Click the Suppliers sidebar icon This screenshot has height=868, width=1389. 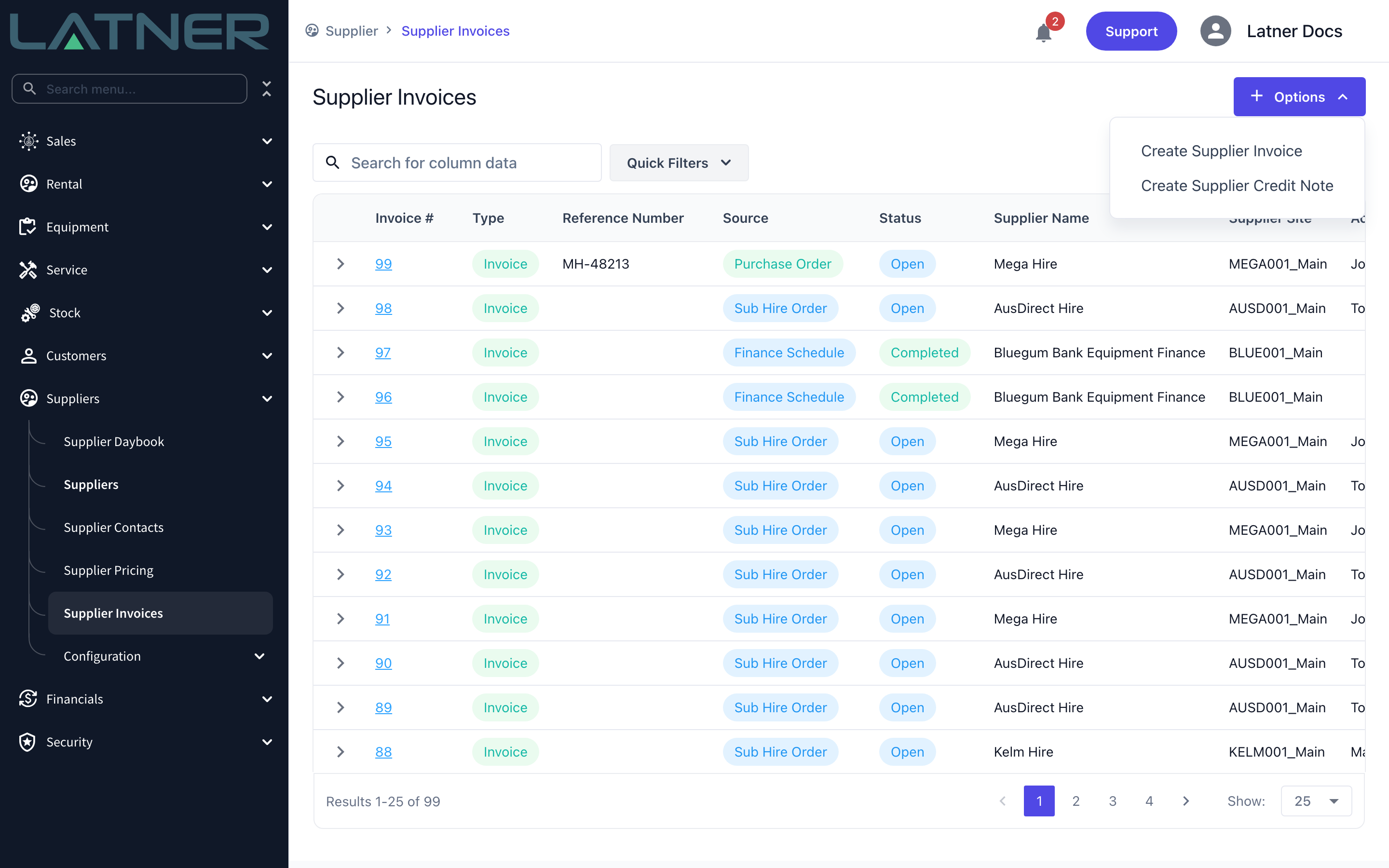pos(28,398)
